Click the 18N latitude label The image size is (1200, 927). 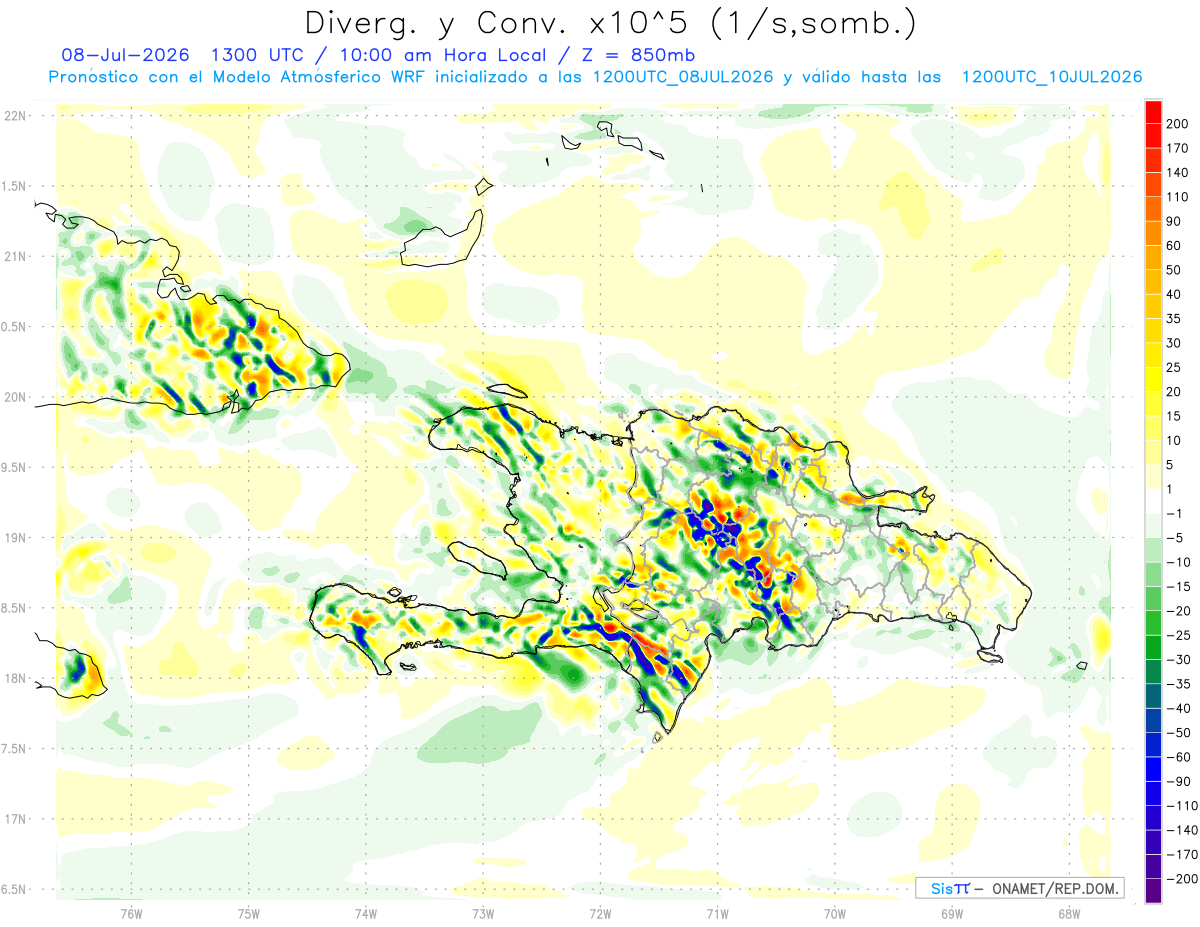tap(14, 678)
